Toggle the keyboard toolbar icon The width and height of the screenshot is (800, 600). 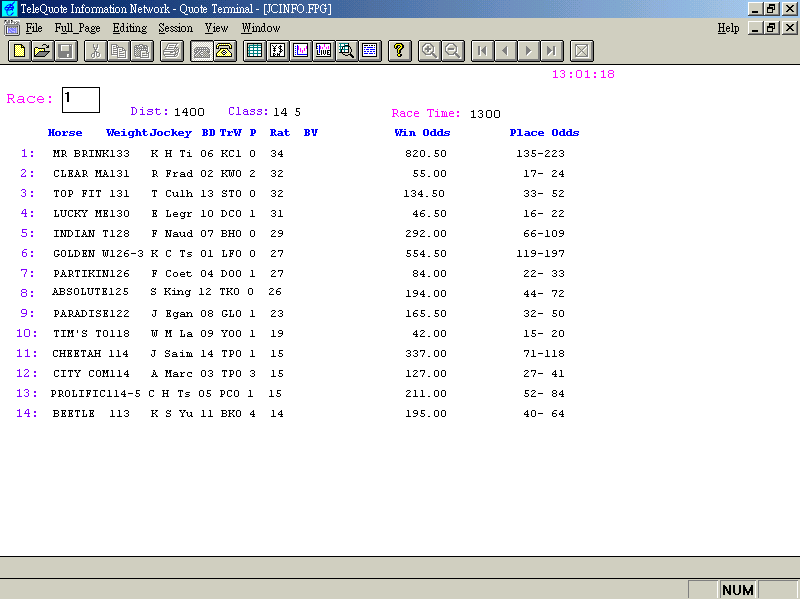point(202,51)
